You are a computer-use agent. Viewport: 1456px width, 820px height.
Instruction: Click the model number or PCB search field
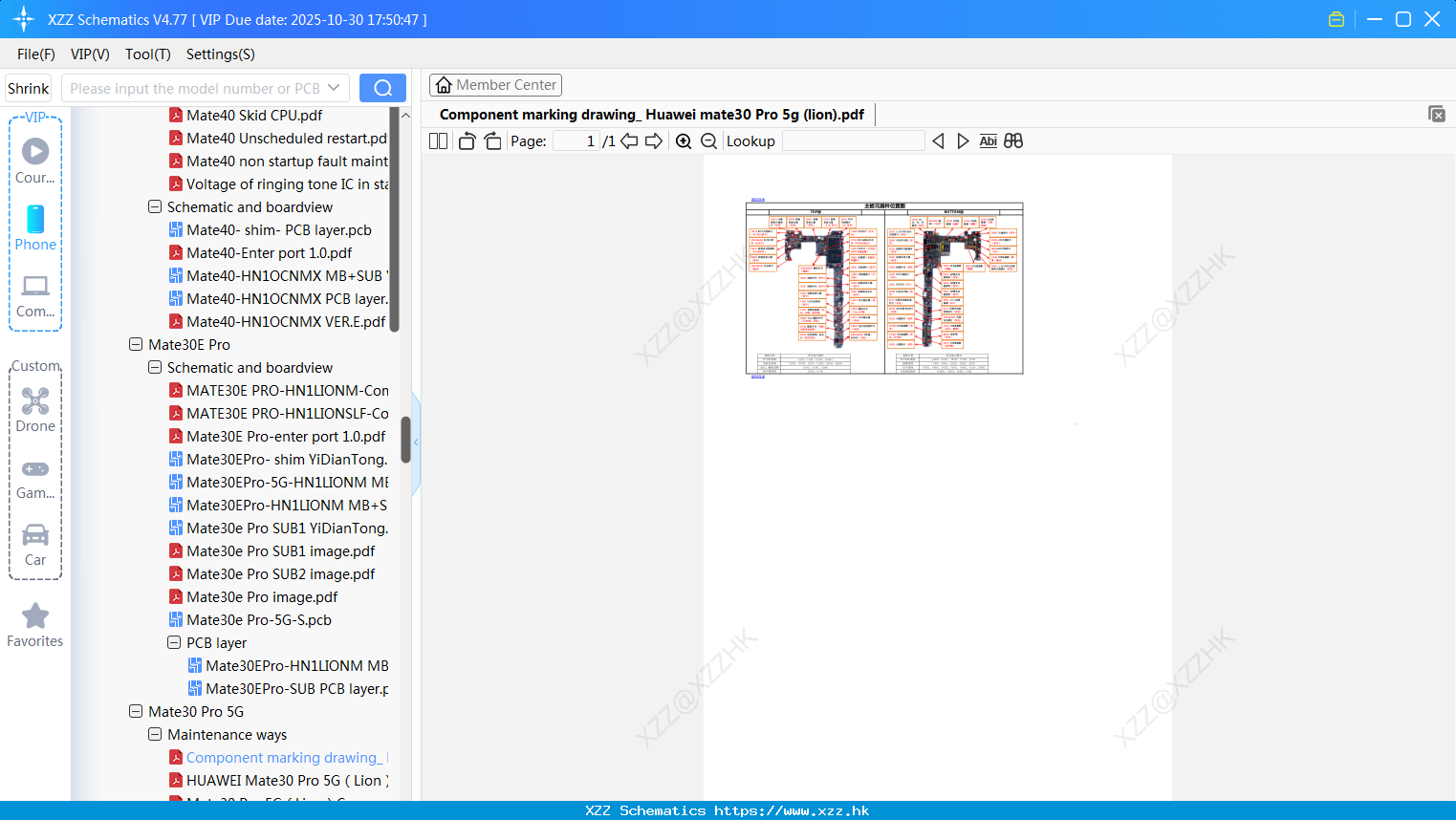(194, 88)
